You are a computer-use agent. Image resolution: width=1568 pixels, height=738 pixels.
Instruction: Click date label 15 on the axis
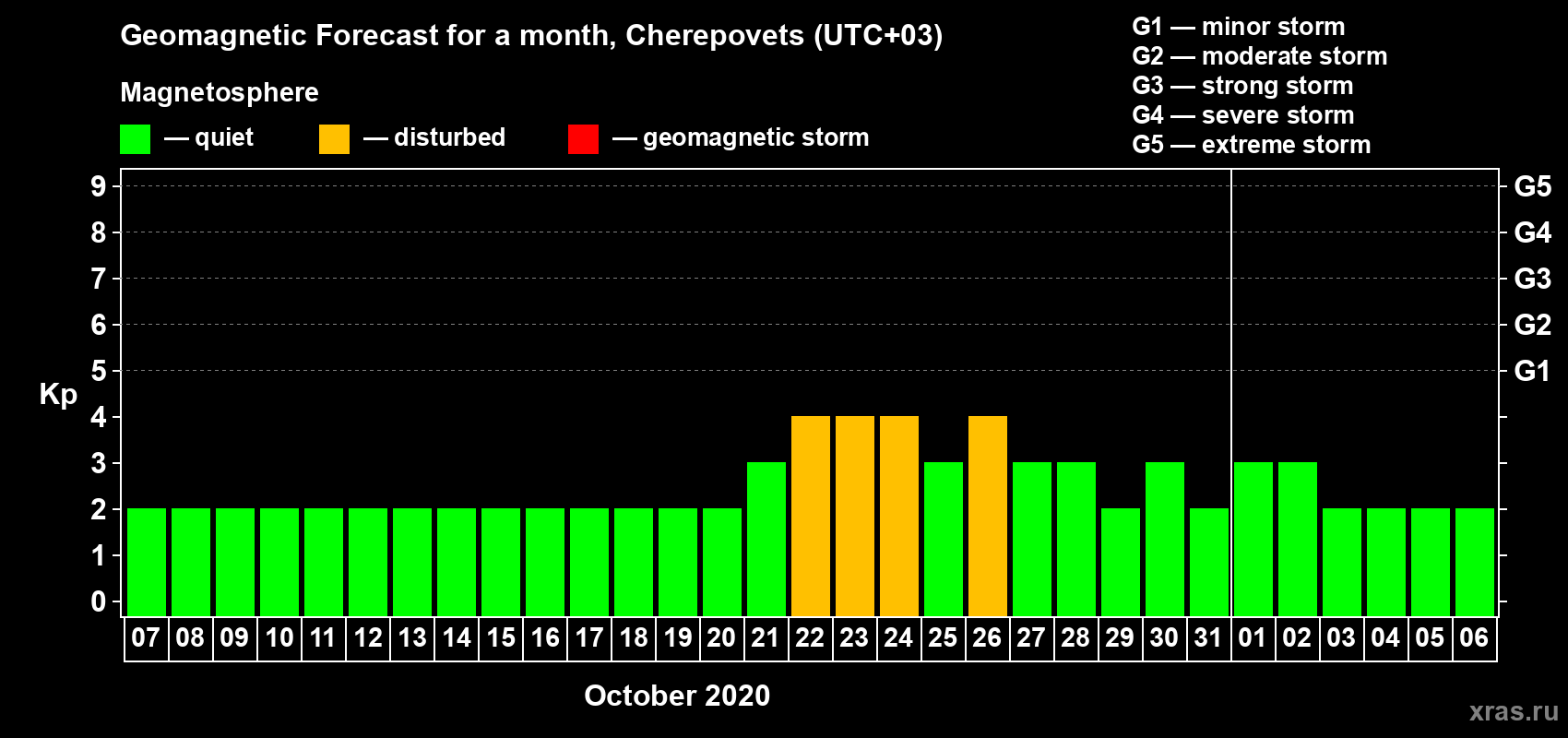point(501,637)
